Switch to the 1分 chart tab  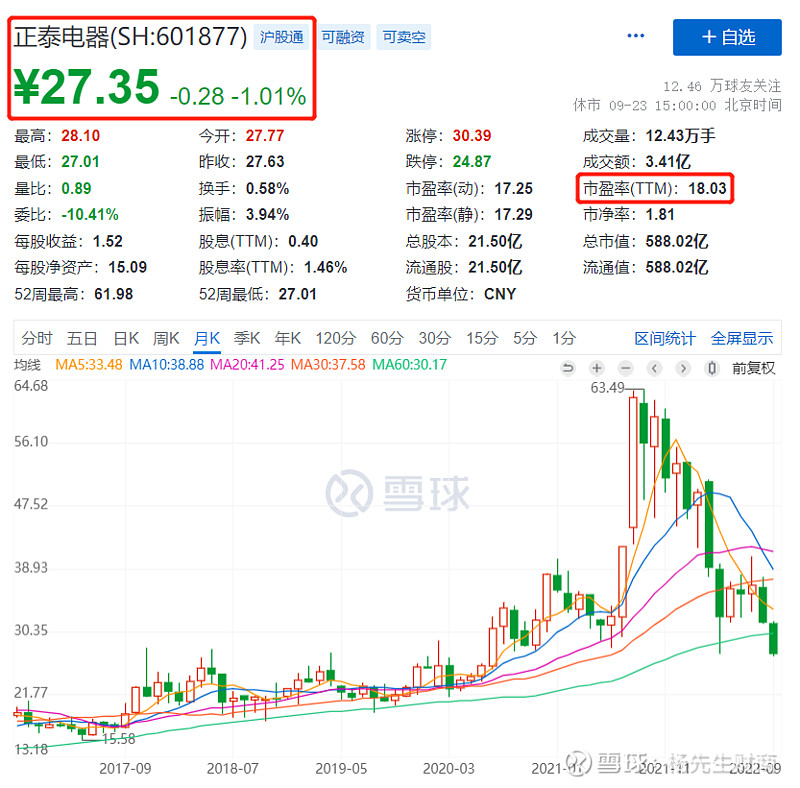[x=564, y=338]
